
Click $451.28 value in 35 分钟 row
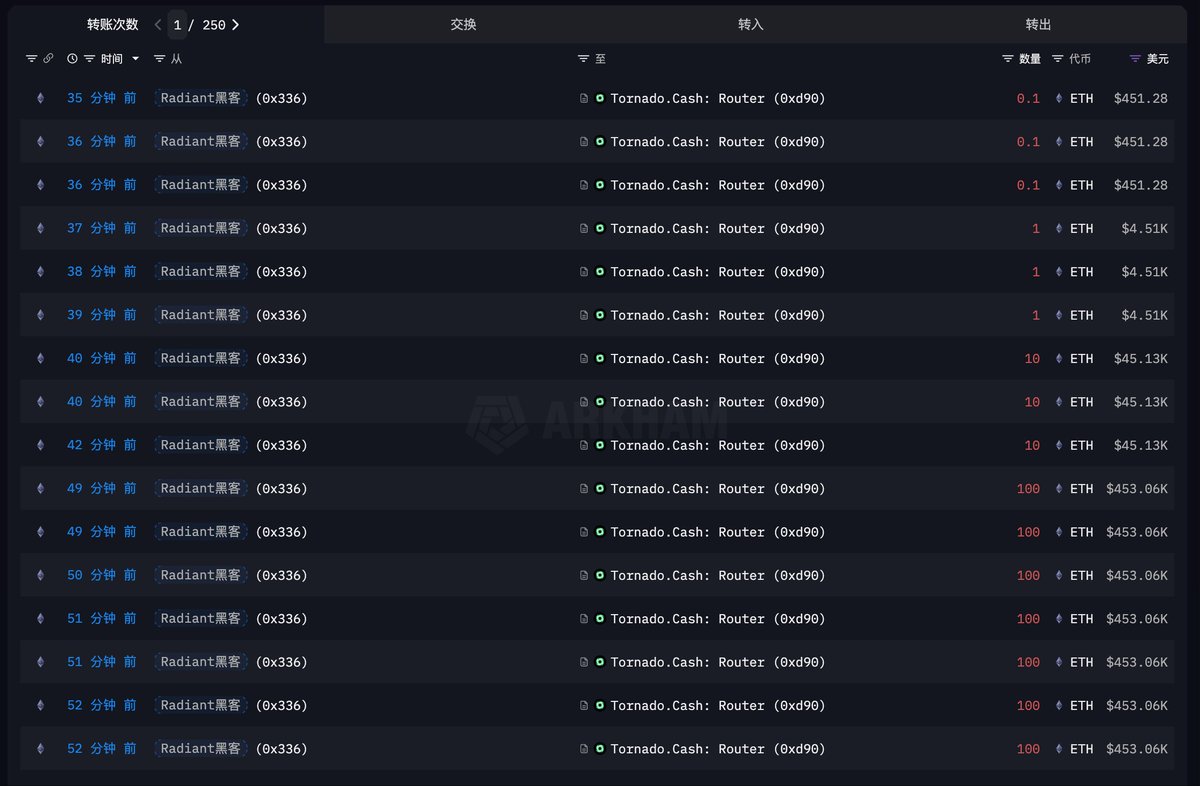coord(1141,98)
